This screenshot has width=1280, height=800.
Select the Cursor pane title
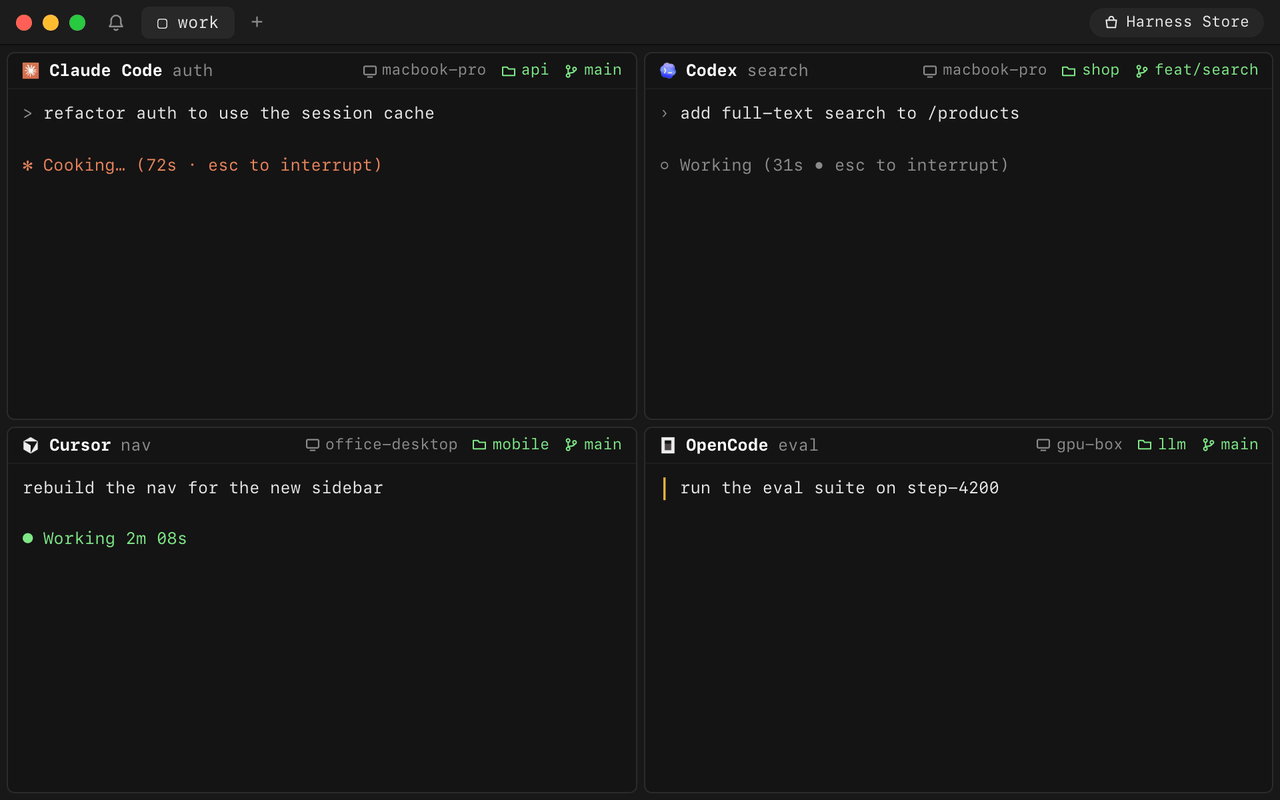80,445
